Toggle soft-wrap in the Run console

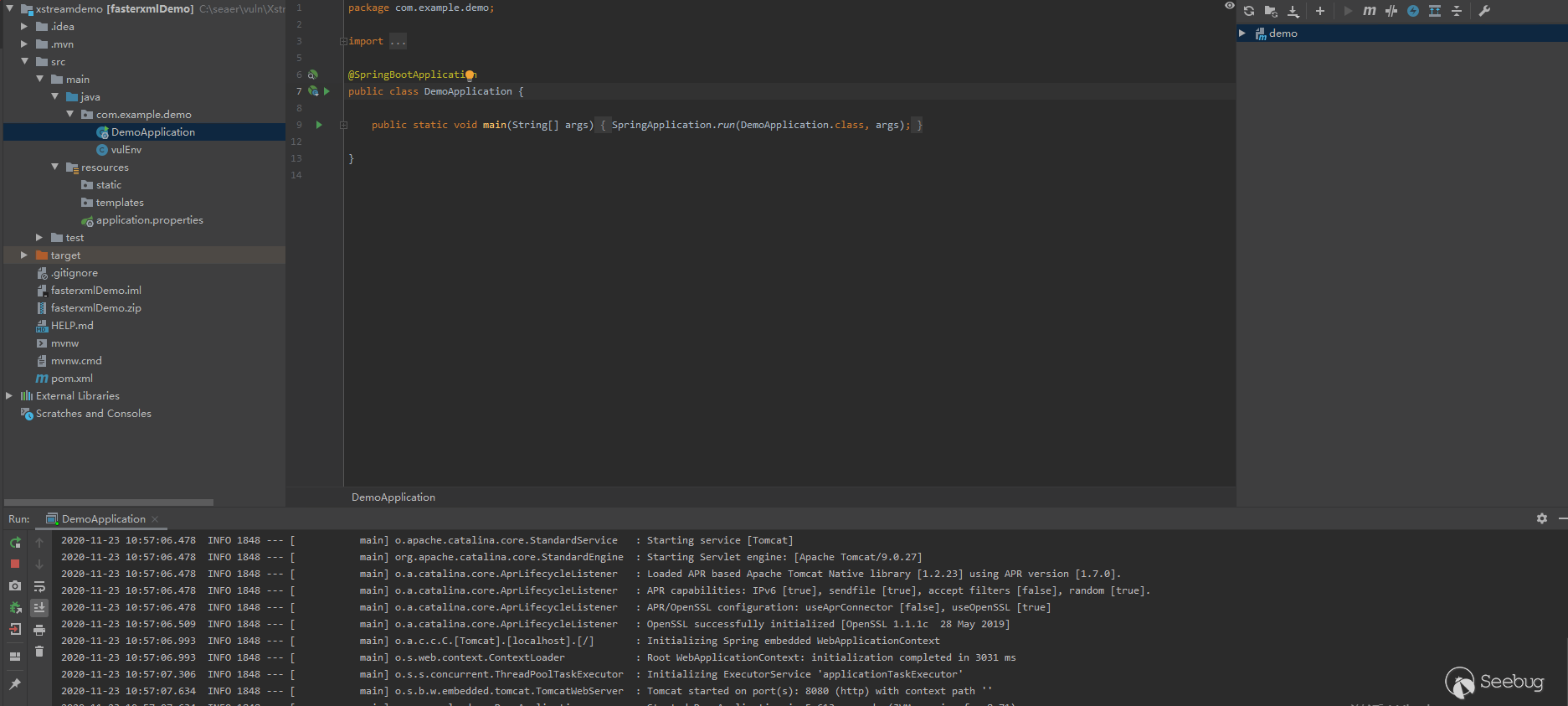point(39,586)
